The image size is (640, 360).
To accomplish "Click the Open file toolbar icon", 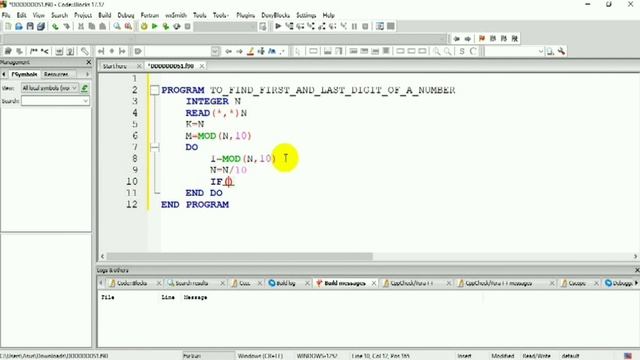I will [x=19, y=27].
